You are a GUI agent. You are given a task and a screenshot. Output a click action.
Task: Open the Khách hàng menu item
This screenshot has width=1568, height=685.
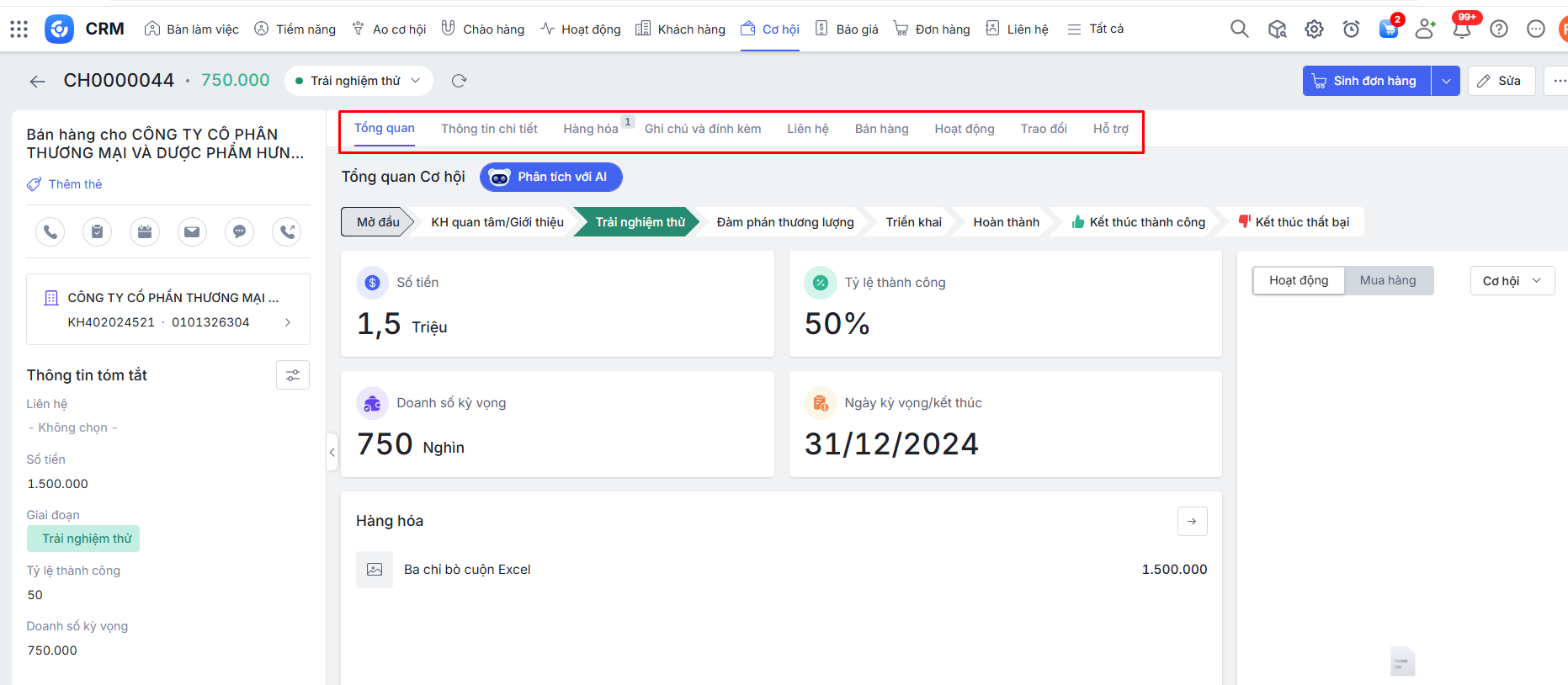tap(680, 29)
